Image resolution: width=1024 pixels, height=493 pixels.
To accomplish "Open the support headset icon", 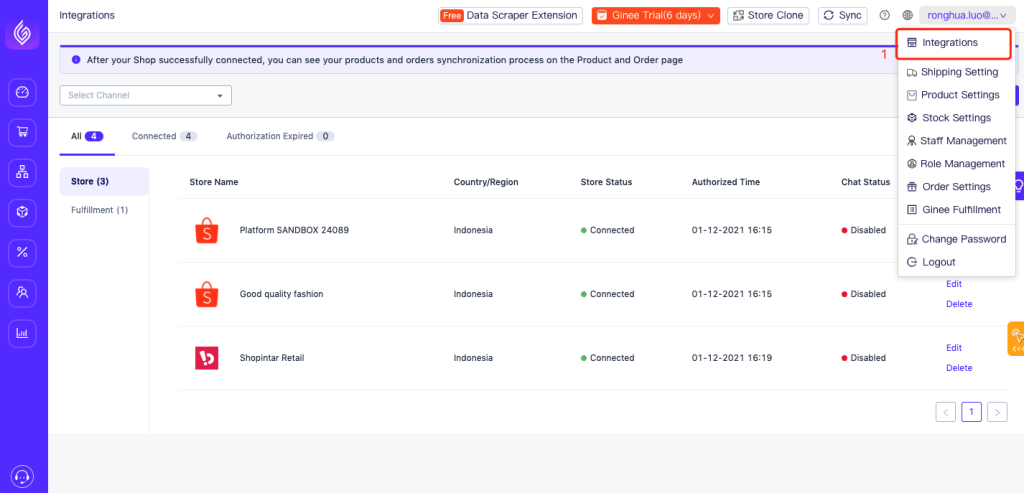I will click(x=22, y=477).
